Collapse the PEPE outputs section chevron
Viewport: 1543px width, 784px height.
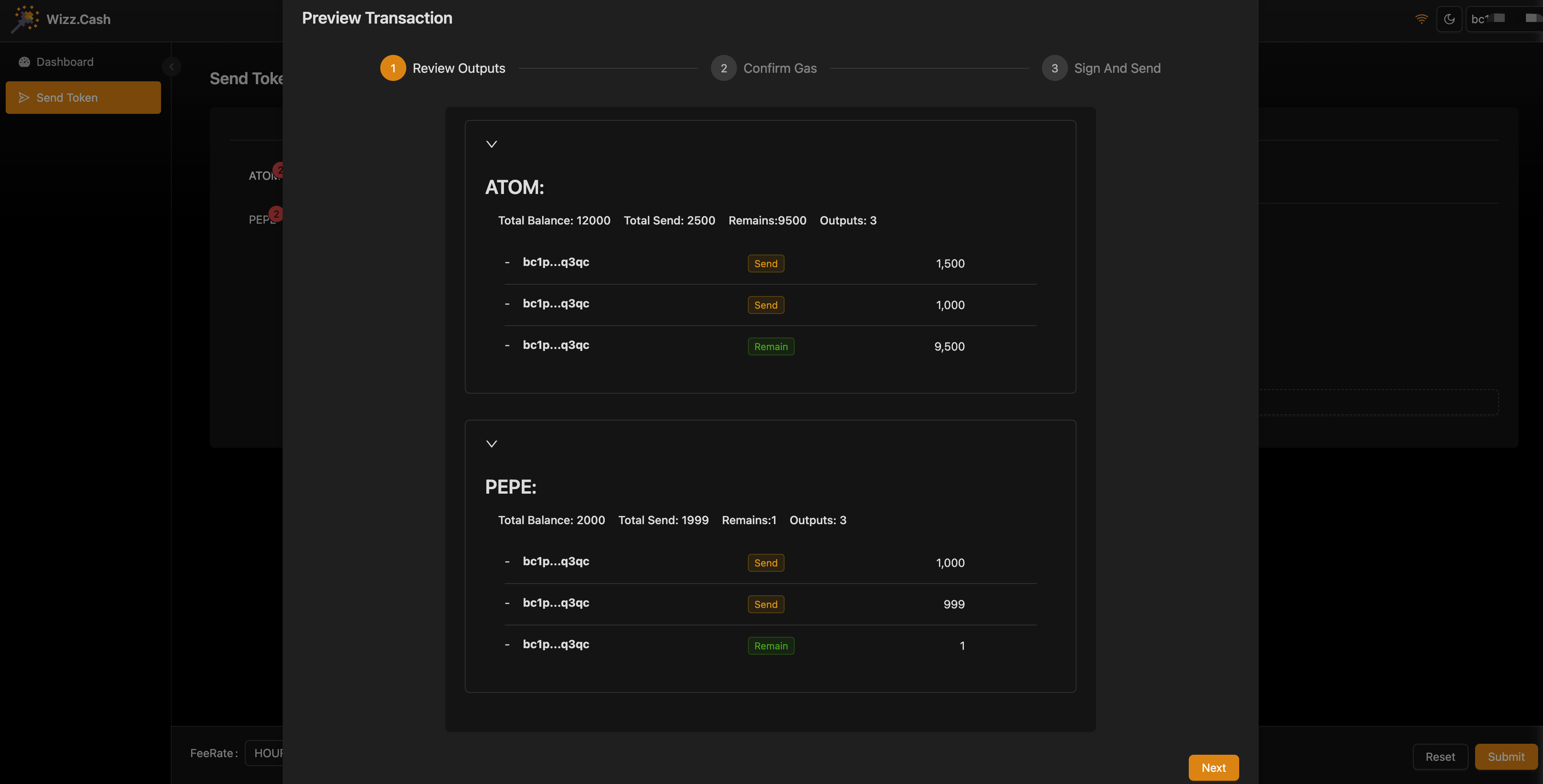tap(492, 444)
